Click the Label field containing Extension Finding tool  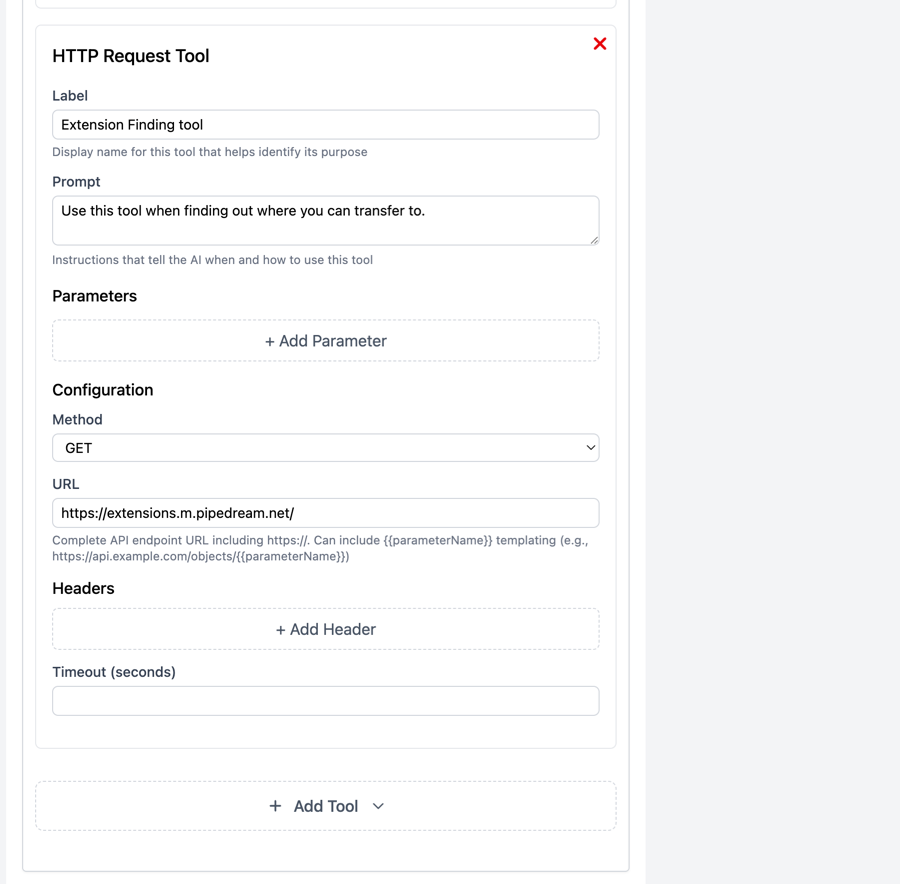click(325, 125)
